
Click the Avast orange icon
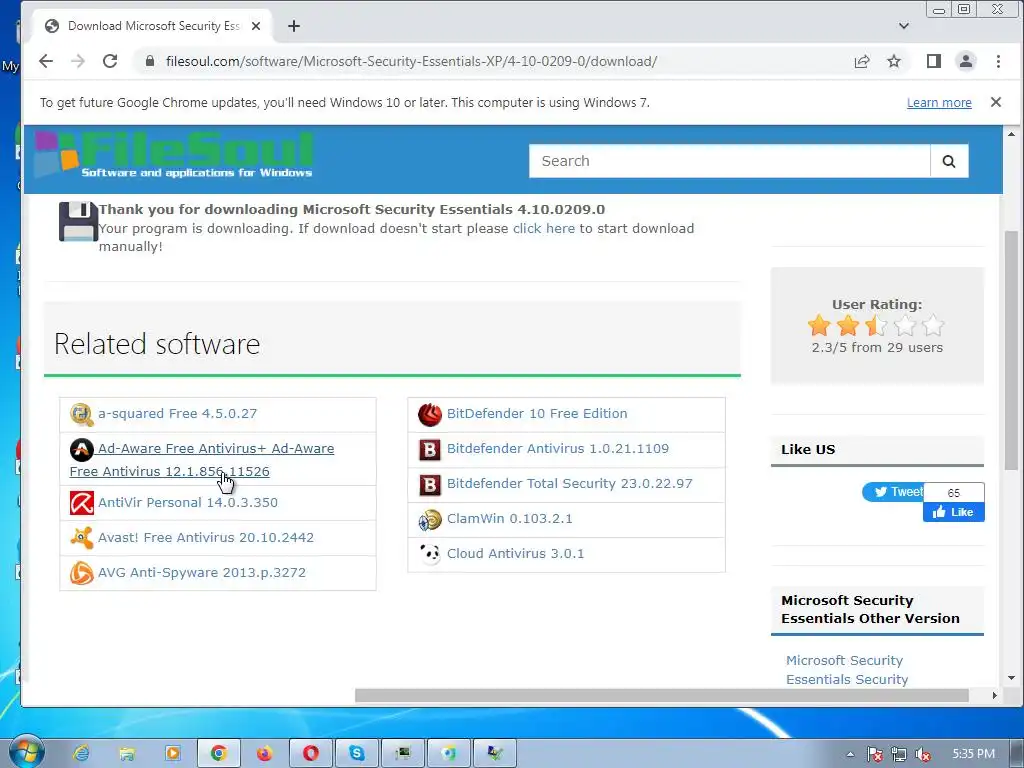pos(82,538)
